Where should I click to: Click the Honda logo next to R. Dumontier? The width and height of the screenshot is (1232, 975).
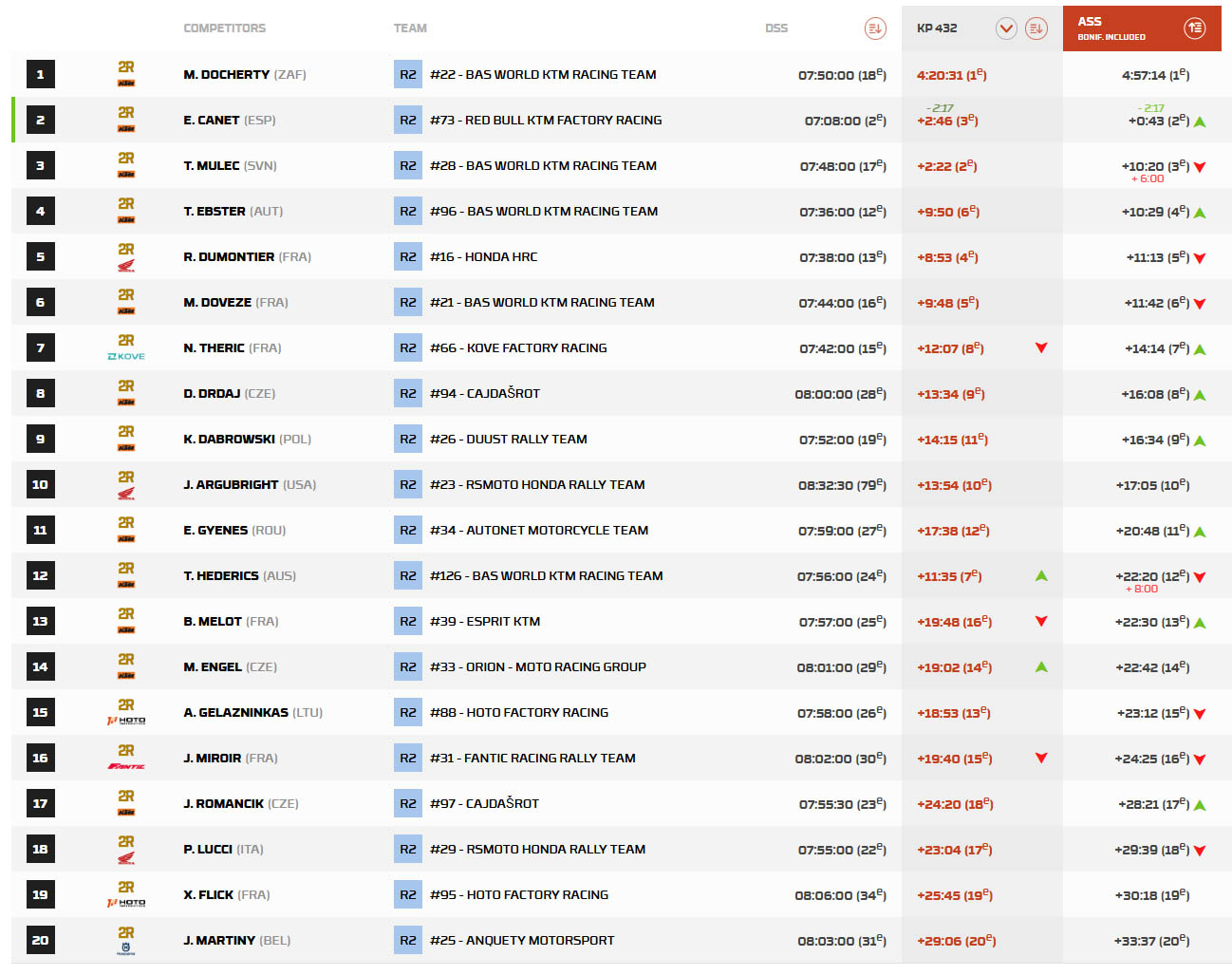click(x=126, y=266)
